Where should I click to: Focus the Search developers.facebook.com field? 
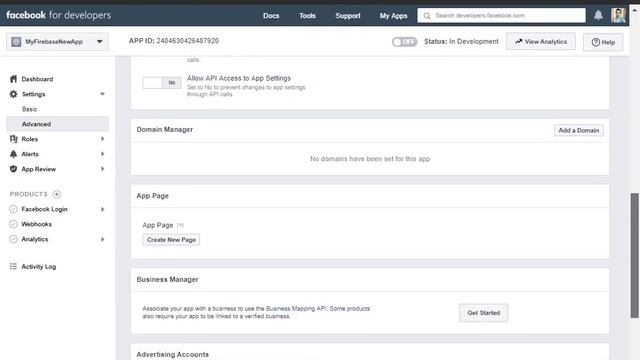tap(501, 16)
